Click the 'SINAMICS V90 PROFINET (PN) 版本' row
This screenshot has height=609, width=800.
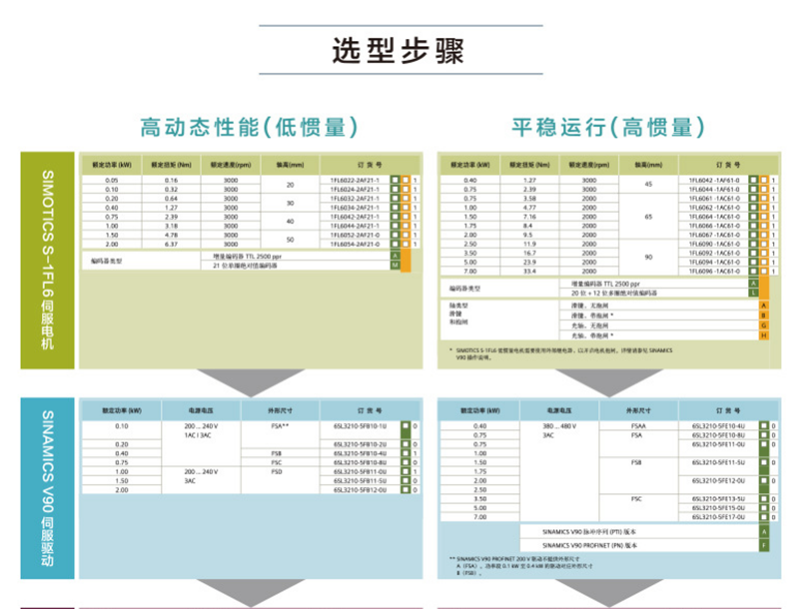pos(640,545)
